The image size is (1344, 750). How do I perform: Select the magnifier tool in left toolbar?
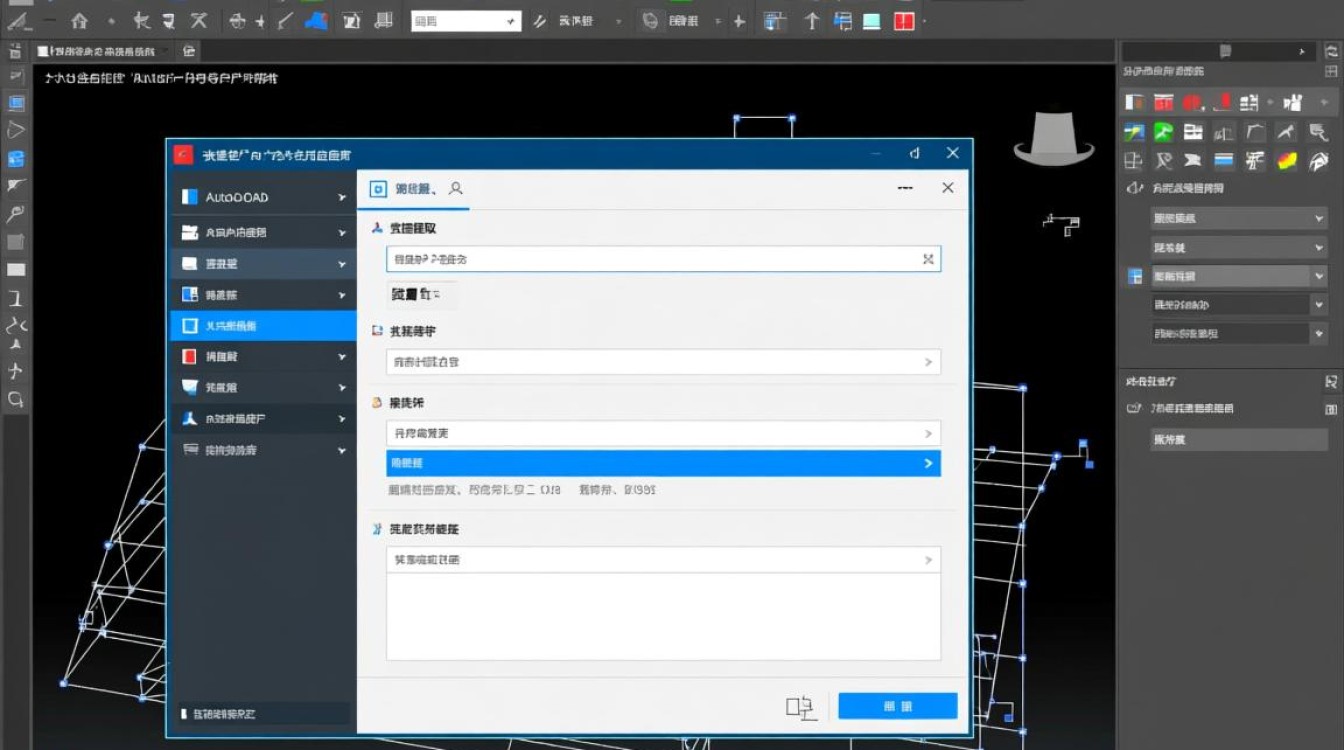16,213
